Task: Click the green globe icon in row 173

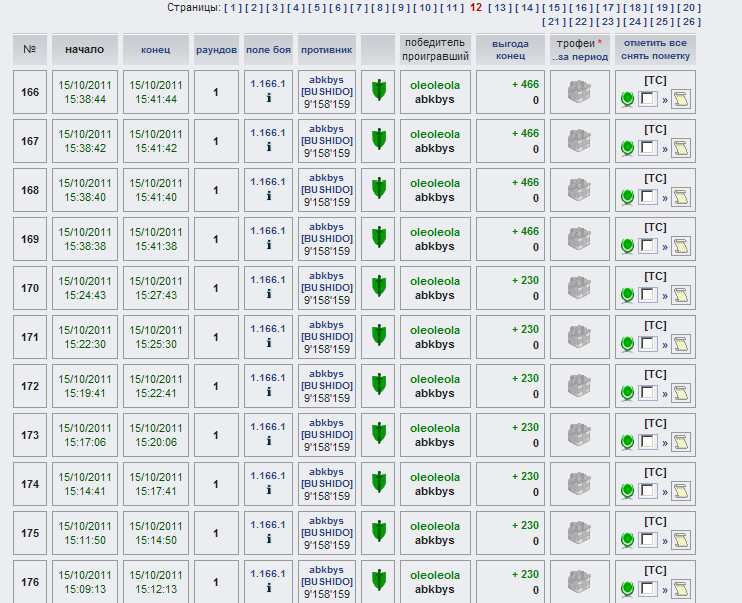Action: [x=627, y=442]
